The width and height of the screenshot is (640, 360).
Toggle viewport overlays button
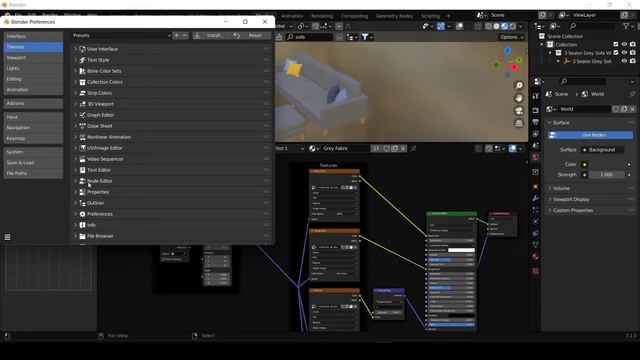(x=460, y=26)
